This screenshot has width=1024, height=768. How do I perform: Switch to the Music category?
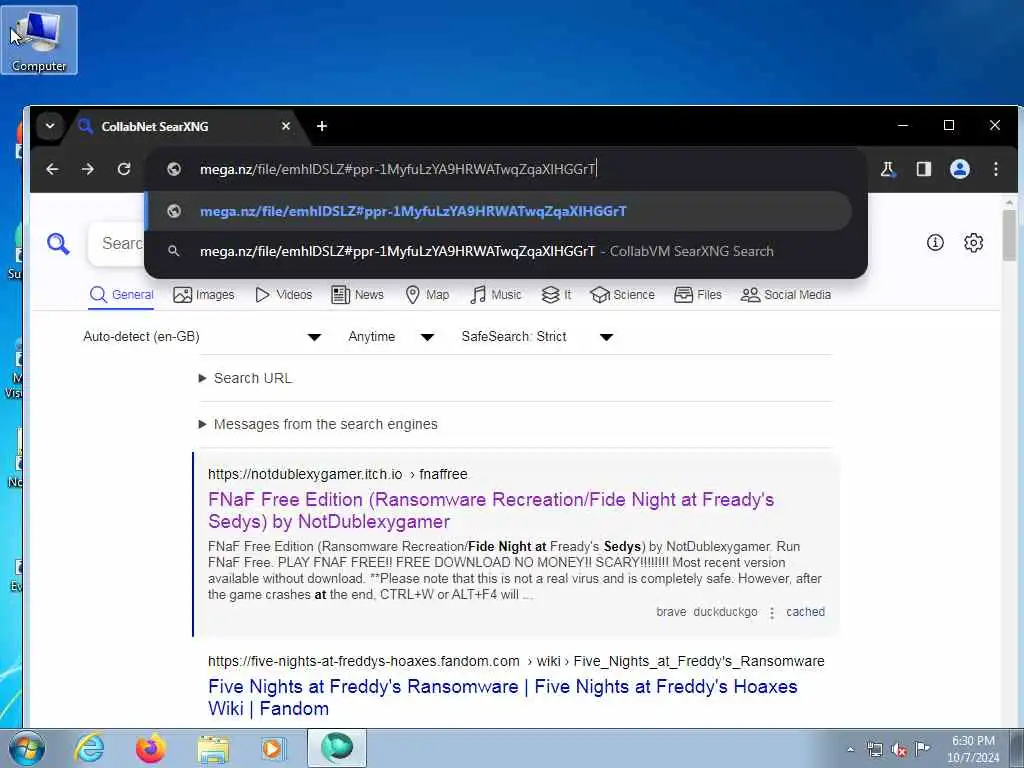(x=496, y=295)
